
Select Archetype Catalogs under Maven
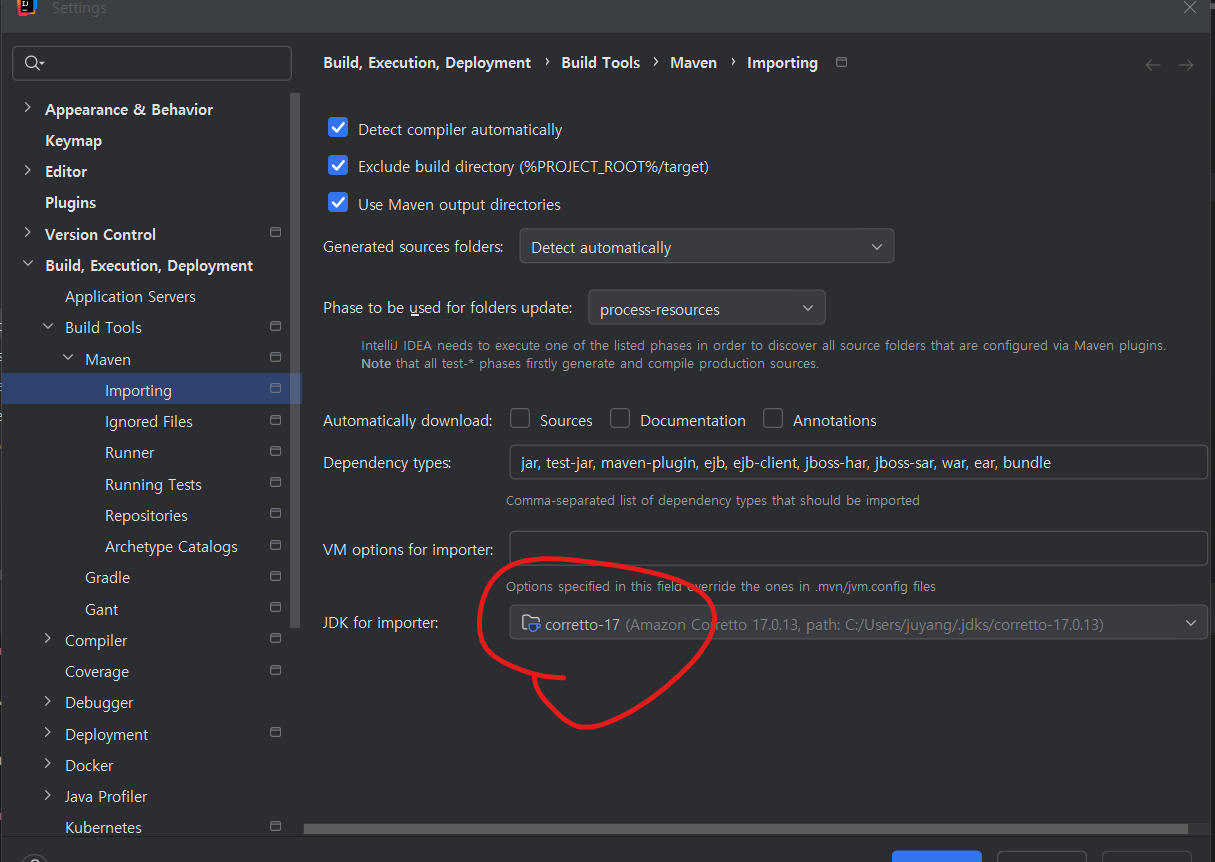pos(171,547)
